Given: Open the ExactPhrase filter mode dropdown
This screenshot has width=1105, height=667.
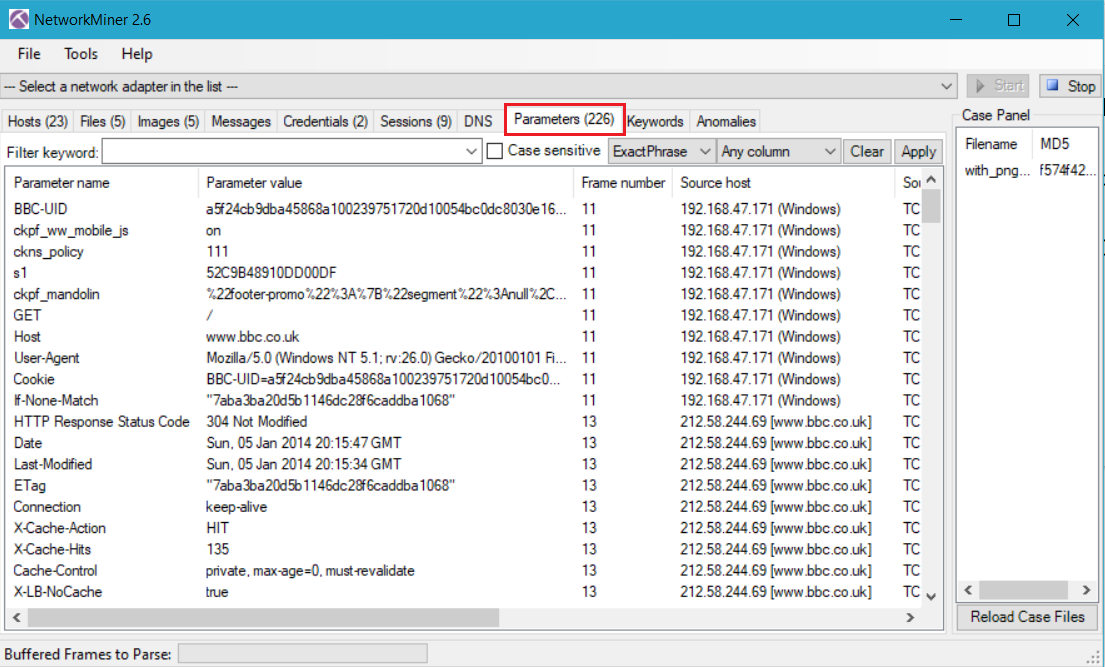Looking at the screenshot, I should [661, 151].
